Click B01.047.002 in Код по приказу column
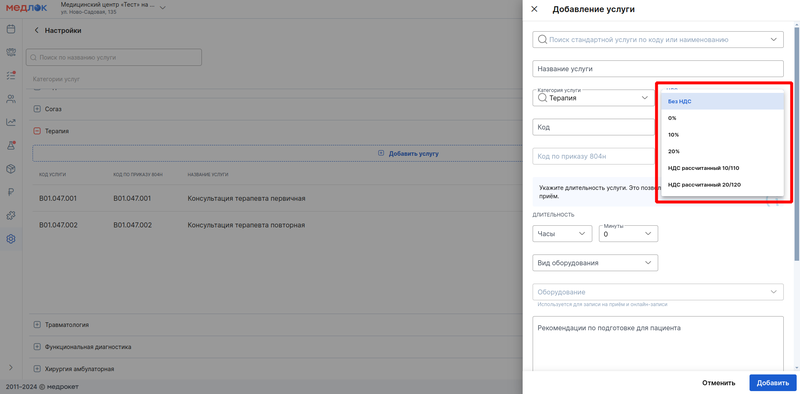The height and width of the screenshot is (394, 800). [133, 225]
